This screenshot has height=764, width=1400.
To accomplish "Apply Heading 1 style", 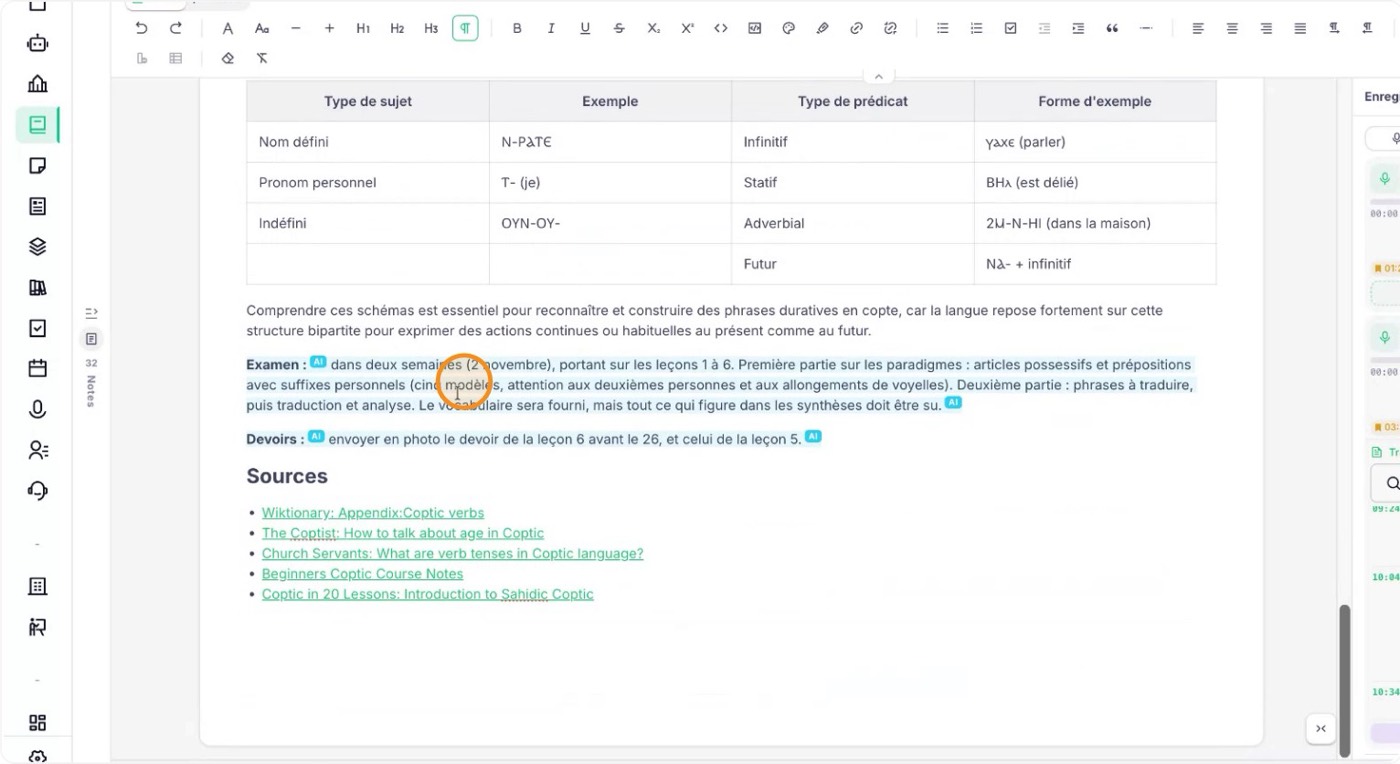I will [363, 28].
